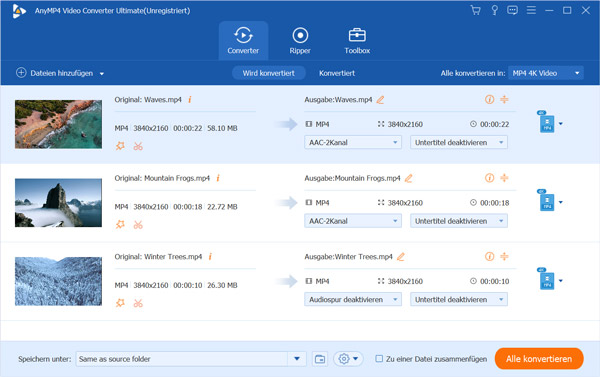Click the '58.10 MB' file size text
This screenshot has width=600, height=377.
coord(222,128)
